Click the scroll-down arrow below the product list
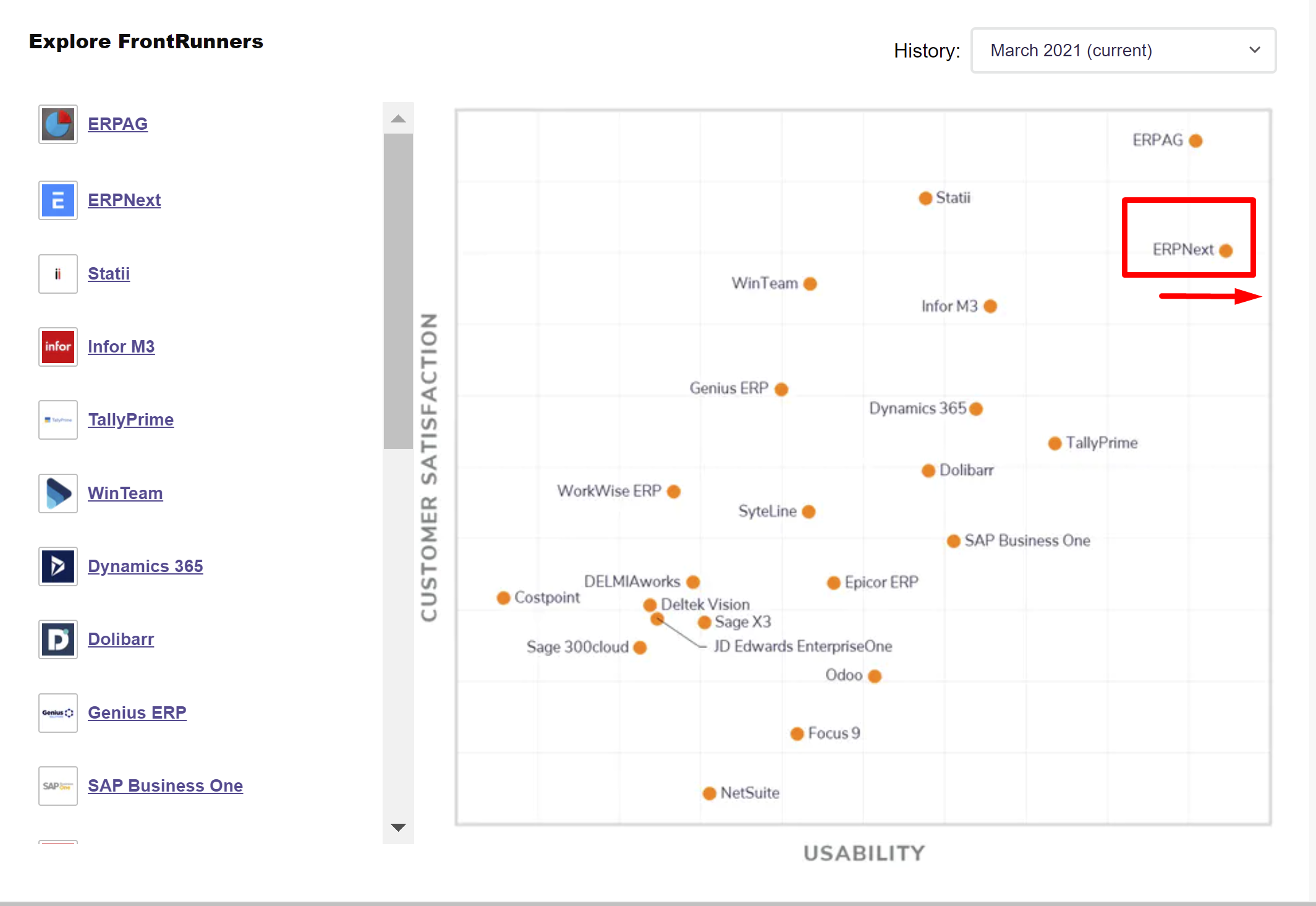Screen dimensions: 1316x906 [398, 827]
